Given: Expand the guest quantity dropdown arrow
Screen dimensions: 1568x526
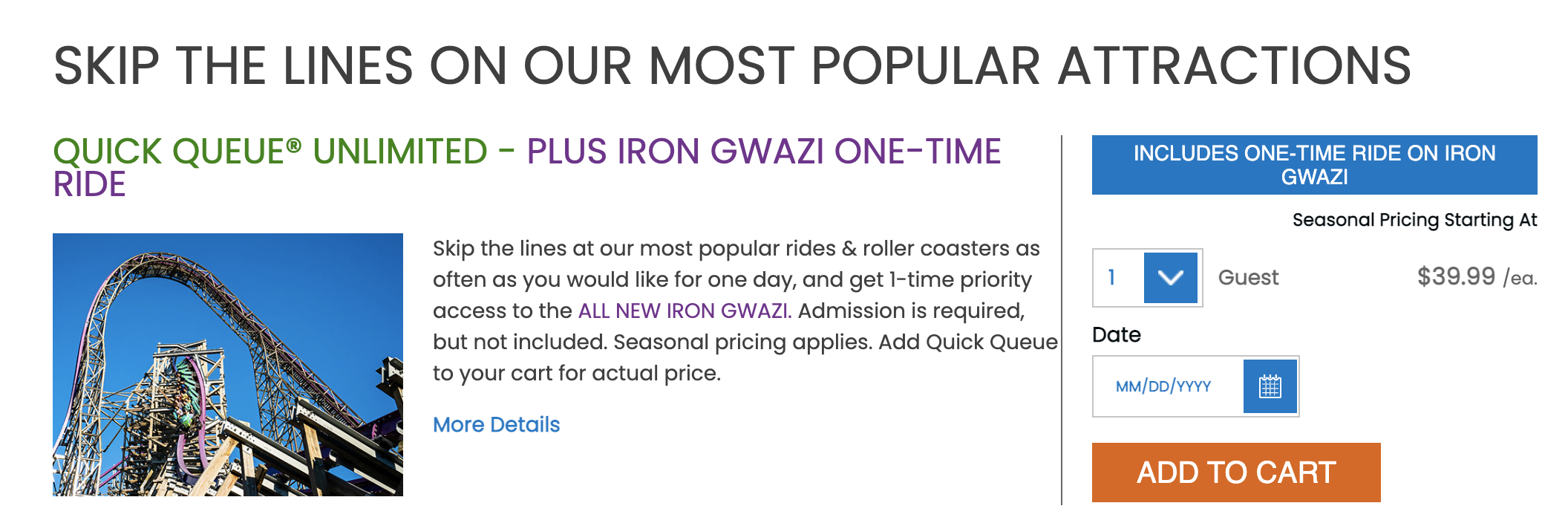Looking at the screenshot, I should click(1170, 278).
